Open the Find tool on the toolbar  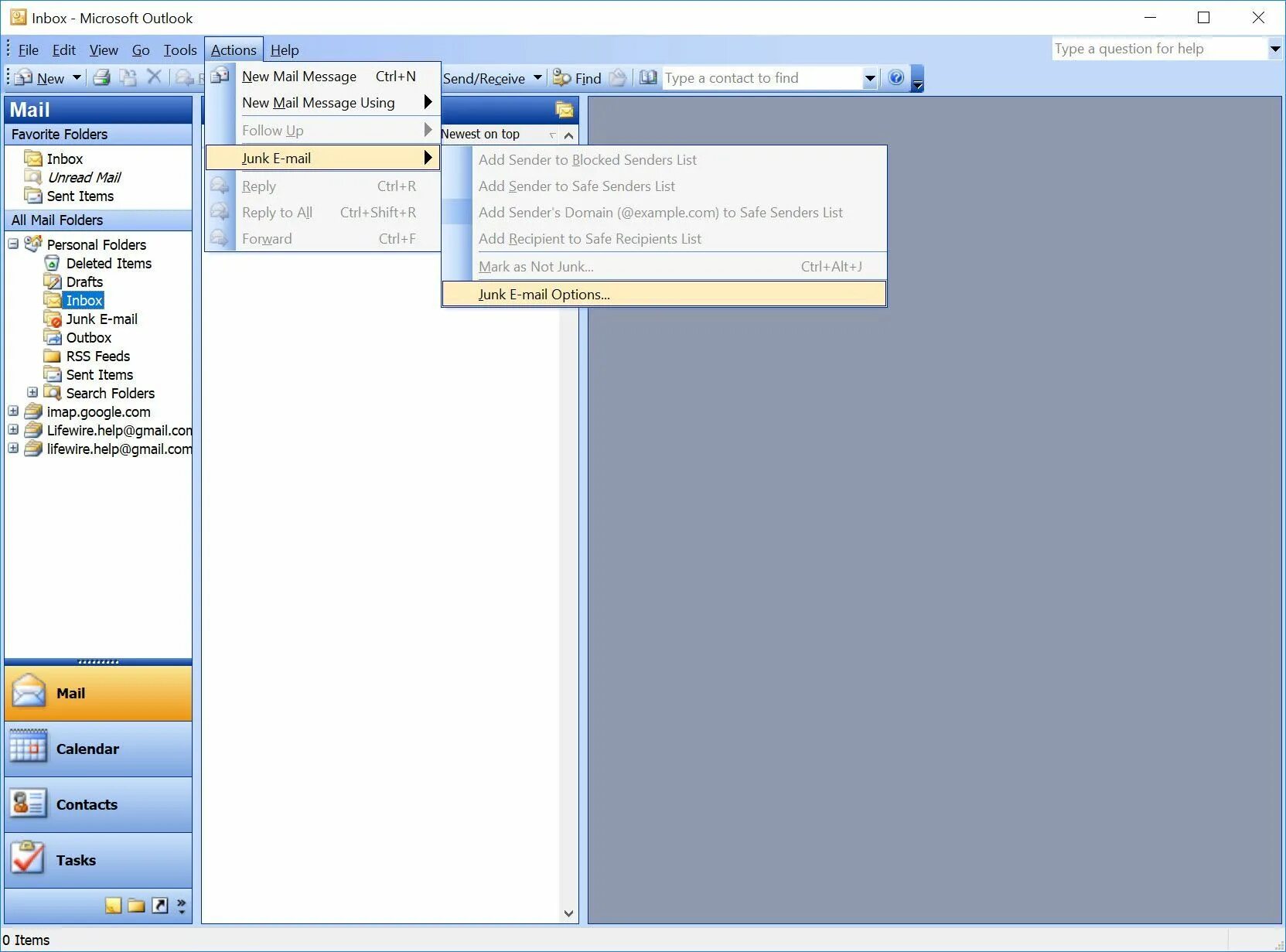(x=578, y=77)
